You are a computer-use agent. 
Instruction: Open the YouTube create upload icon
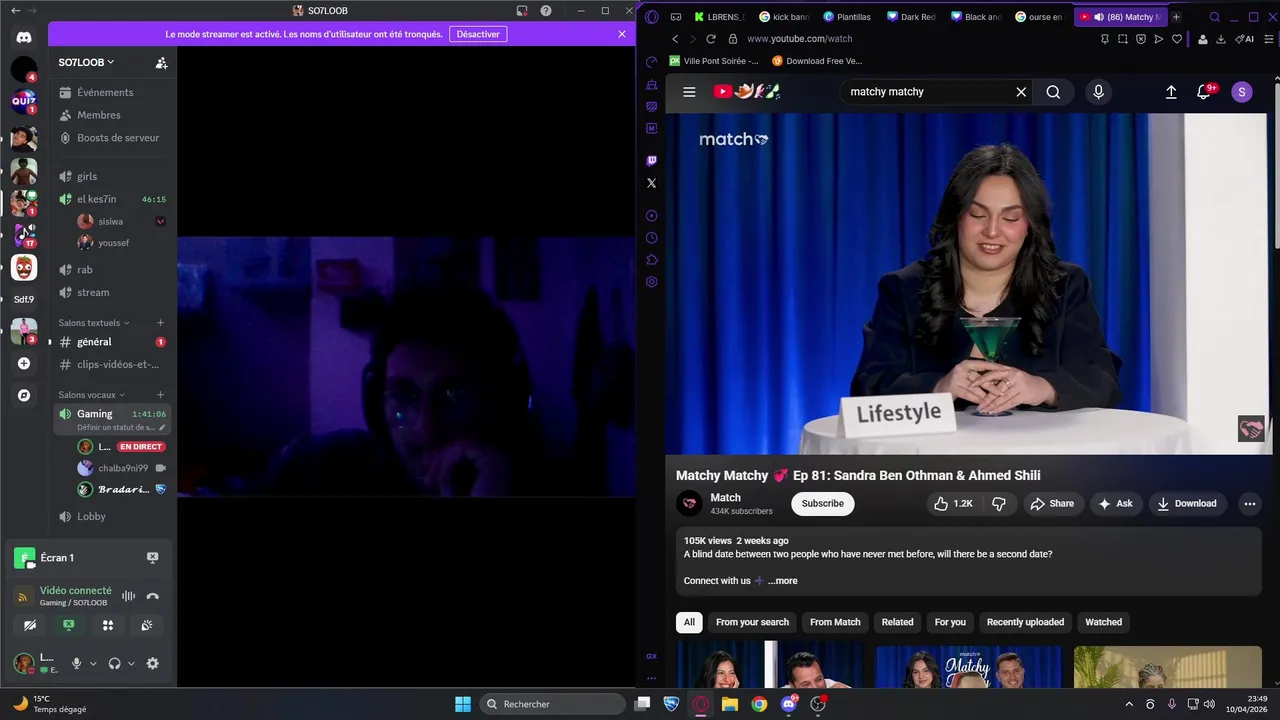coord(1171,92)
